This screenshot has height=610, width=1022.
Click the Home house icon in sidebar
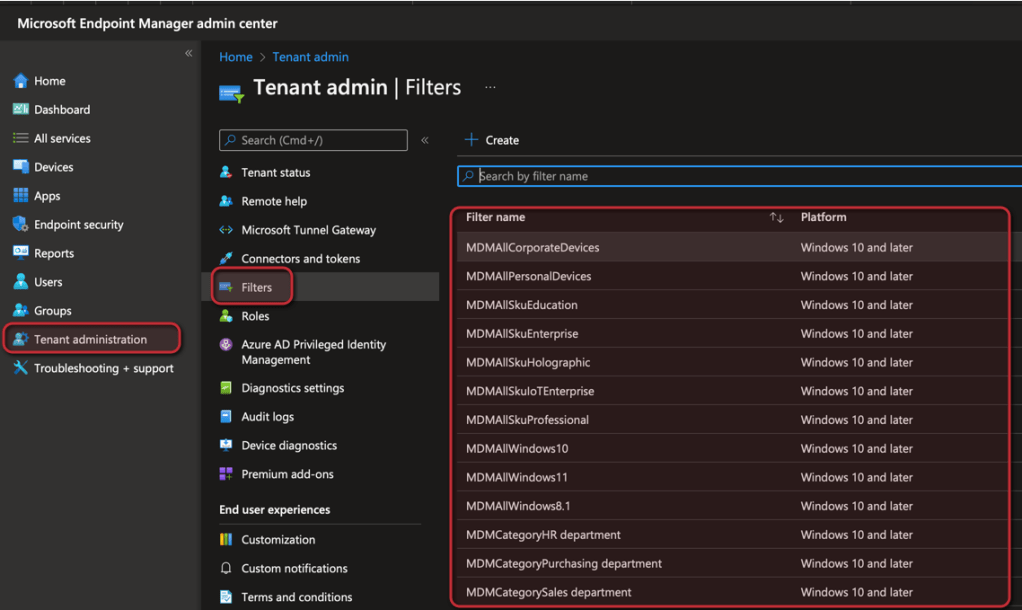point(20,81)
